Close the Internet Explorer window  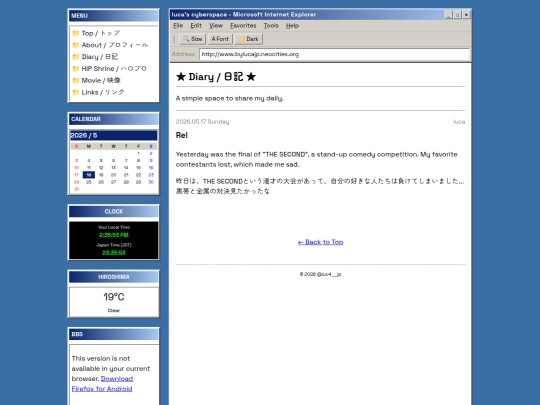(x=466, y=15)
